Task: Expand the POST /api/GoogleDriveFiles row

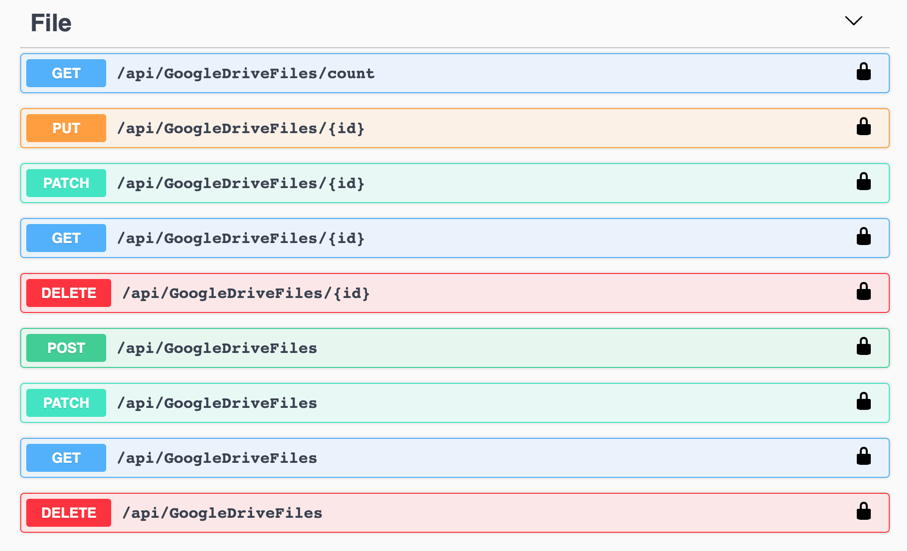Action: (455, 347)
